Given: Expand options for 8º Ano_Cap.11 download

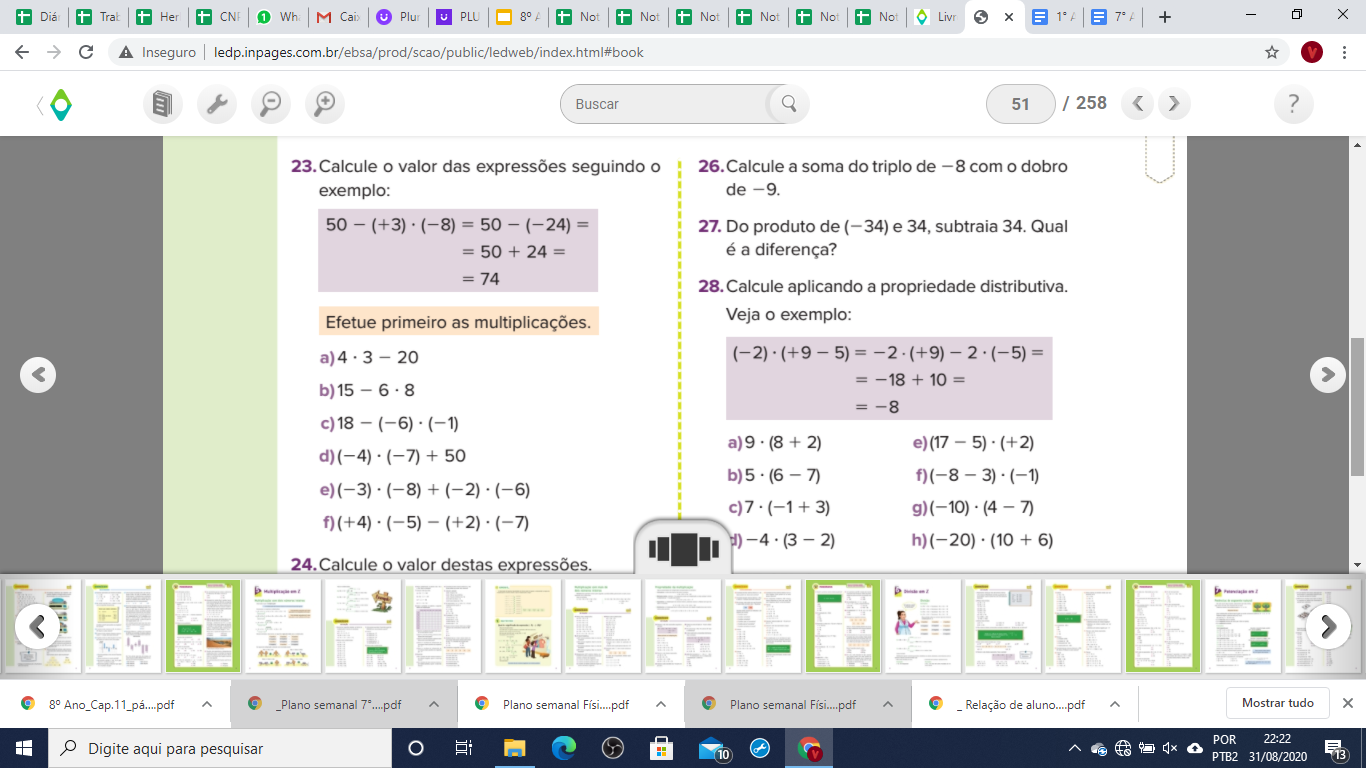Looking at the screenshot, I should [x=207, y=704].
